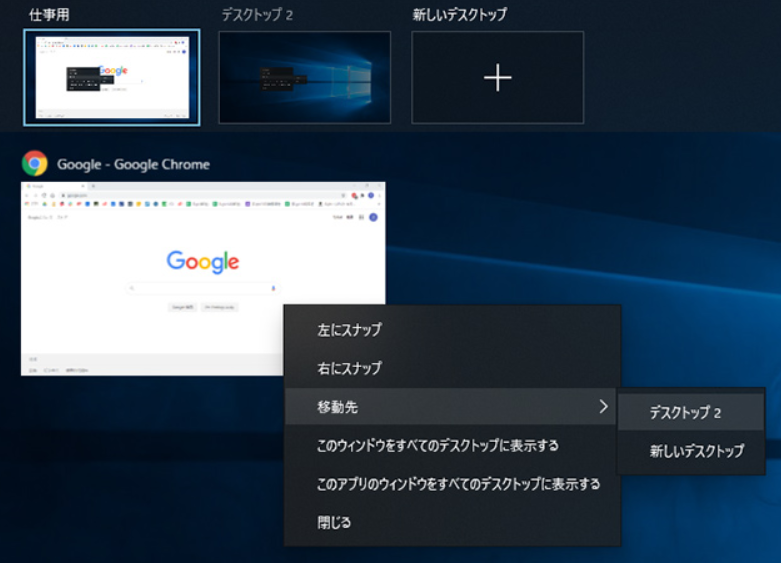Viewport: 781px width, 563px height.
Task: Click the 新しいデスクトップ label at top
Action: [459, 14]
